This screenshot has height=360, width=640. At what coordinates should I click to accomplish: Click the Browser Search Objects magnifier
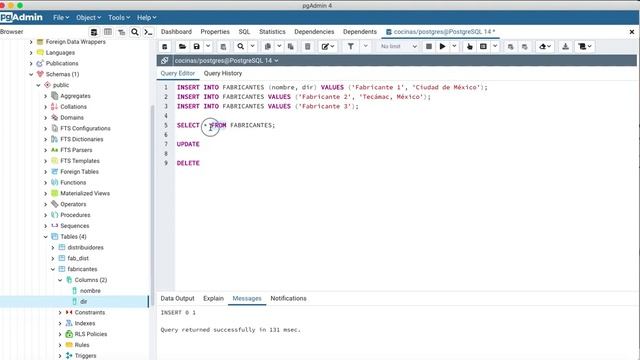[x=135, y=32]
